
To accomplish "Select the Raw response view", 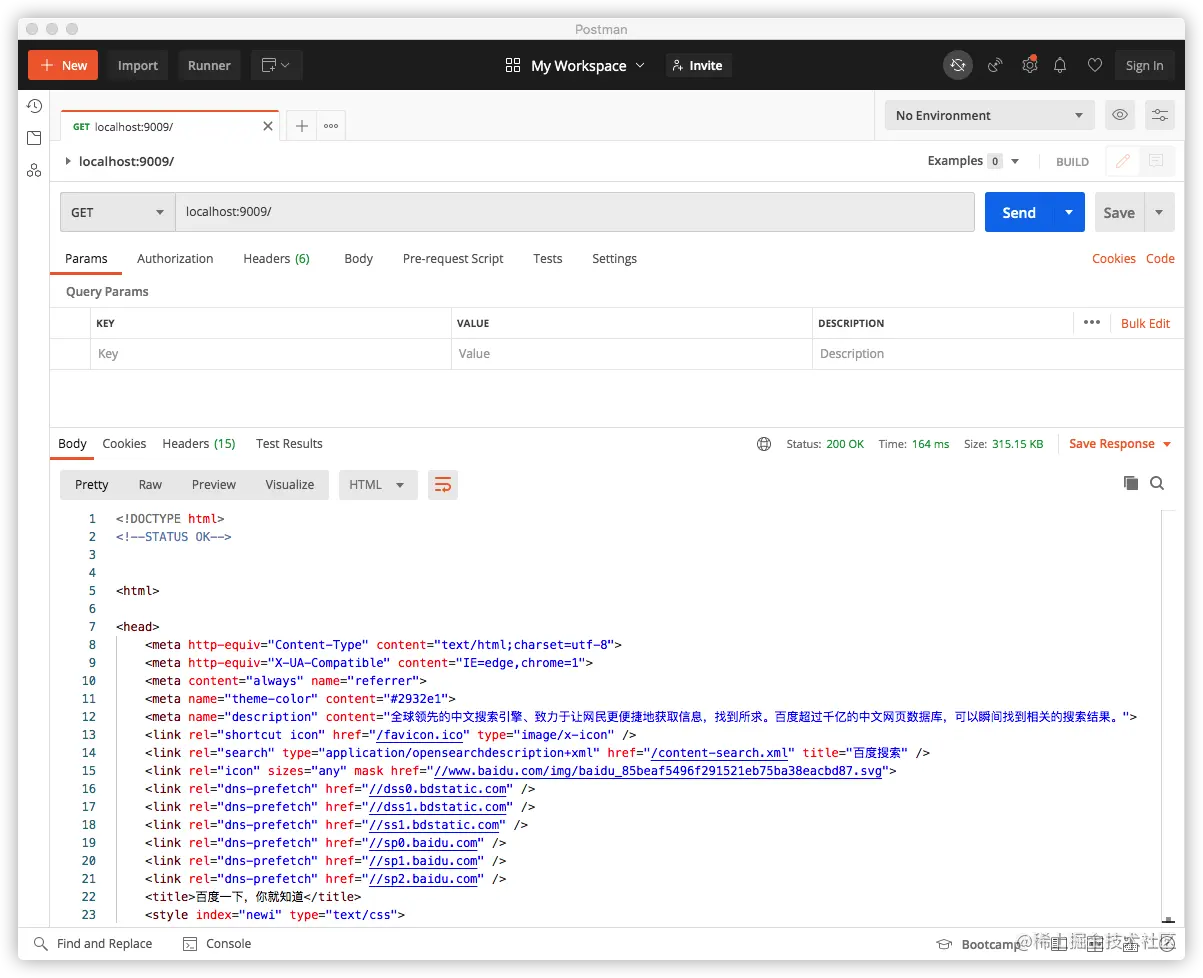I will click(x=150, y=485).
